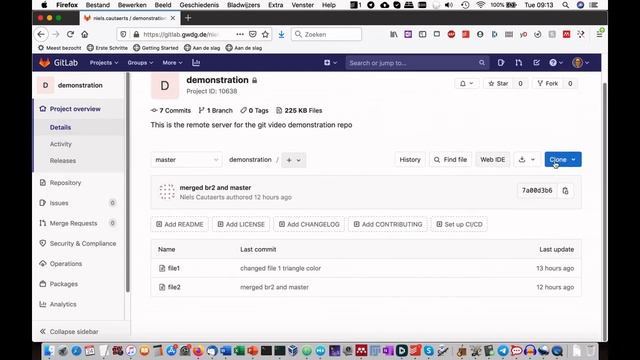
Task: Open the 1 Branch link
Action: pos(216,111)
